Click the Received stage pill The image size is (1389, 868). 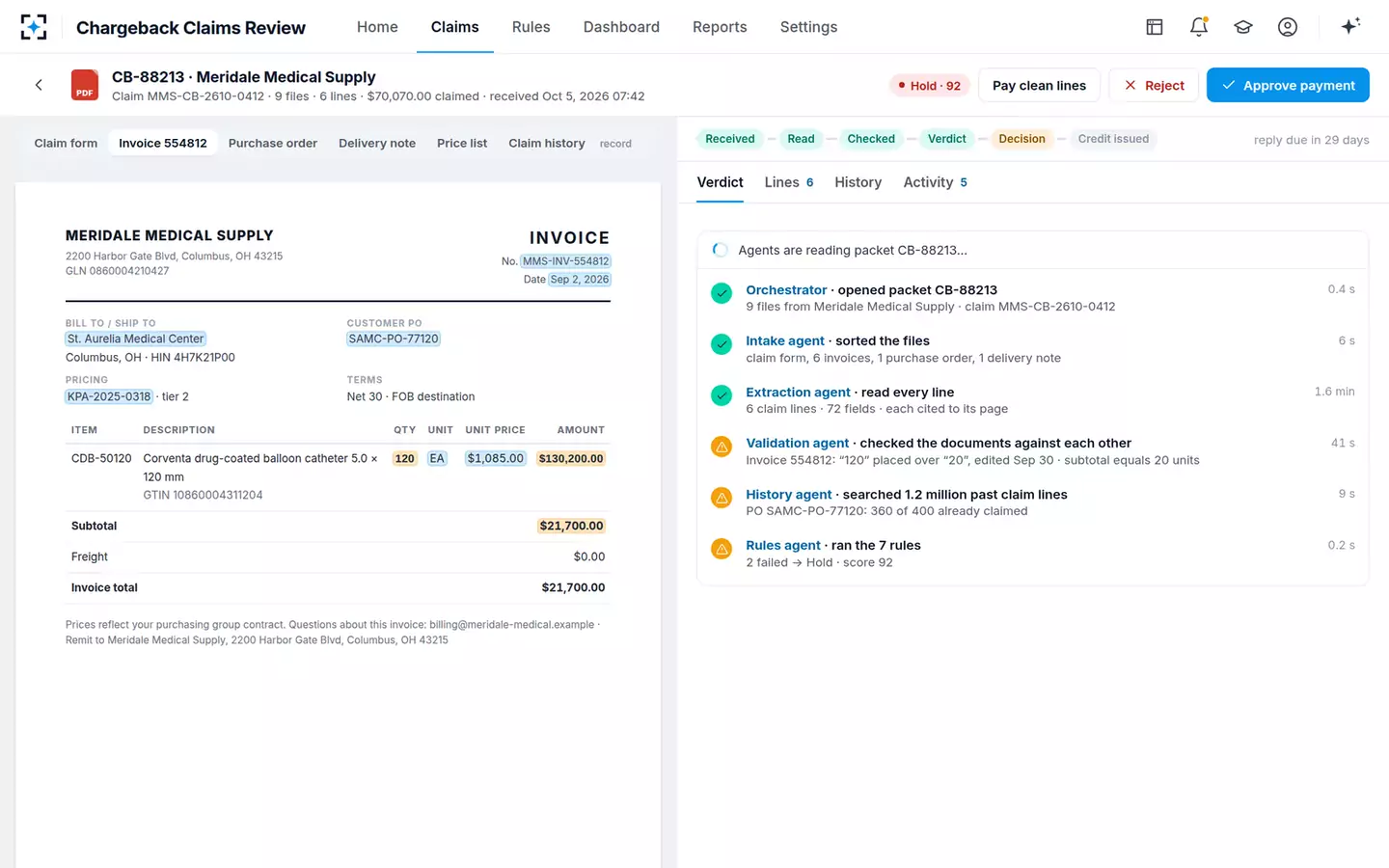(x=730, y=139)
